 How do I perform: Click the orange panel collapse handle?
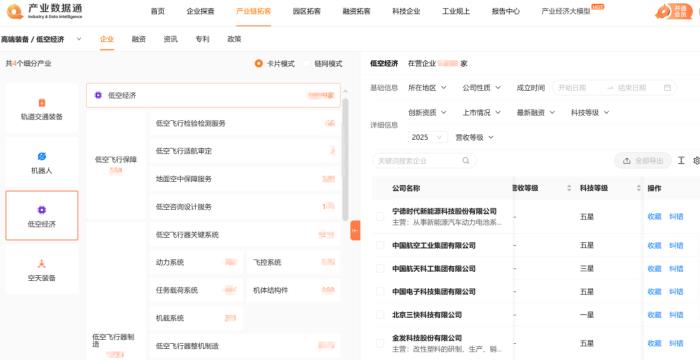[355, 230]
